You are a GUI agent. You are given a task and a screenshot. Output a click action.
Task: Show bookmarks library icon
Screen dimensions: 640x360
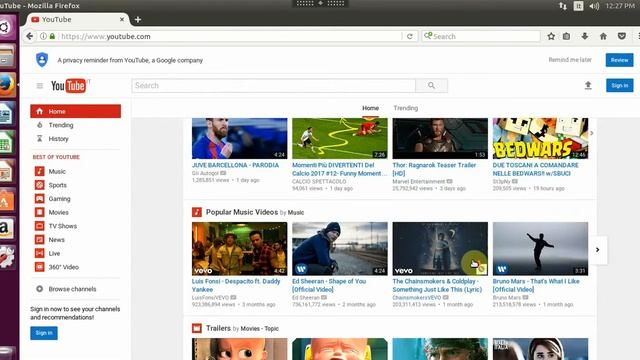tap(567, 36)
